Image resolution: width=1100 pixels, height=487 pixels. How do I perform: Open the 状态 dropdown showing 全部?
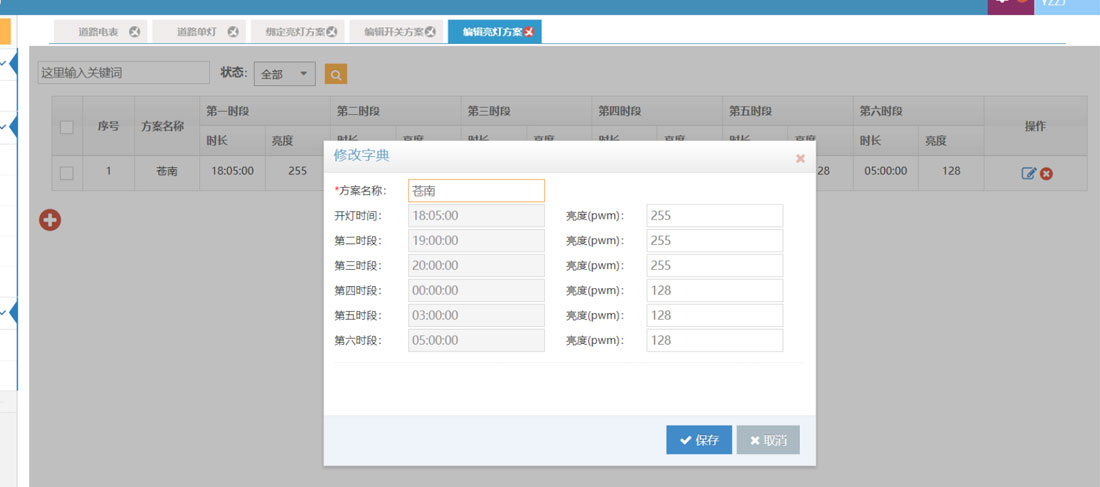[x=285, y=74]
